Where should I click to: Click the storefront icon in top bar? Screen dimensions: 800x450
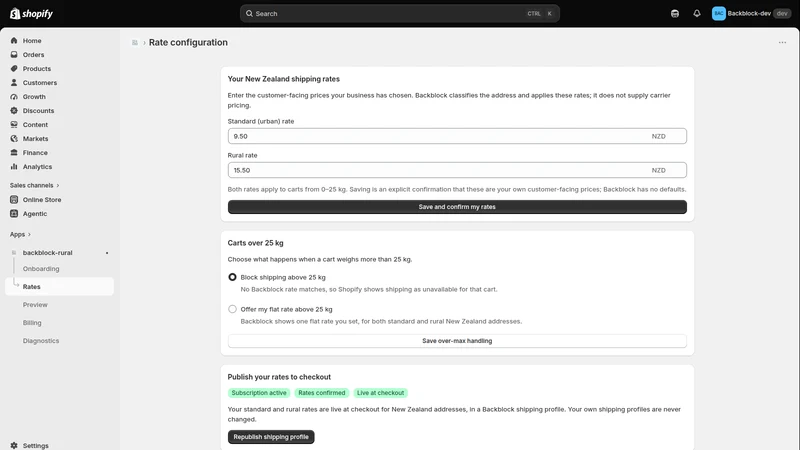point(674,14)
